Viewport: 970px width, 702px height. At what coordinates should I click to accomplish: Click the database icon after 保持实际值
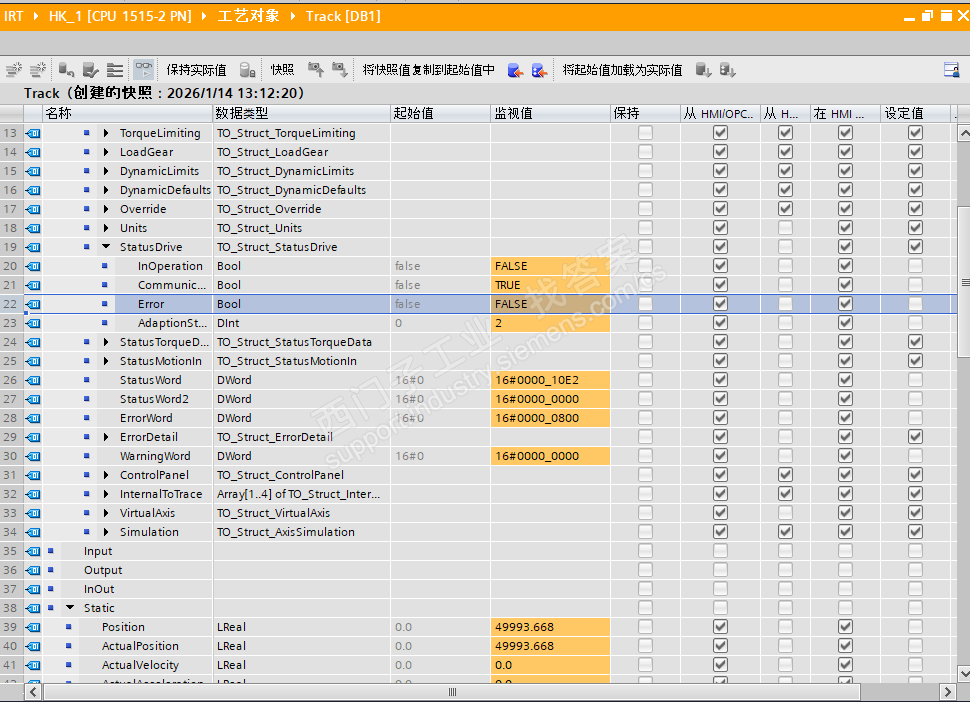coord(247,70)
